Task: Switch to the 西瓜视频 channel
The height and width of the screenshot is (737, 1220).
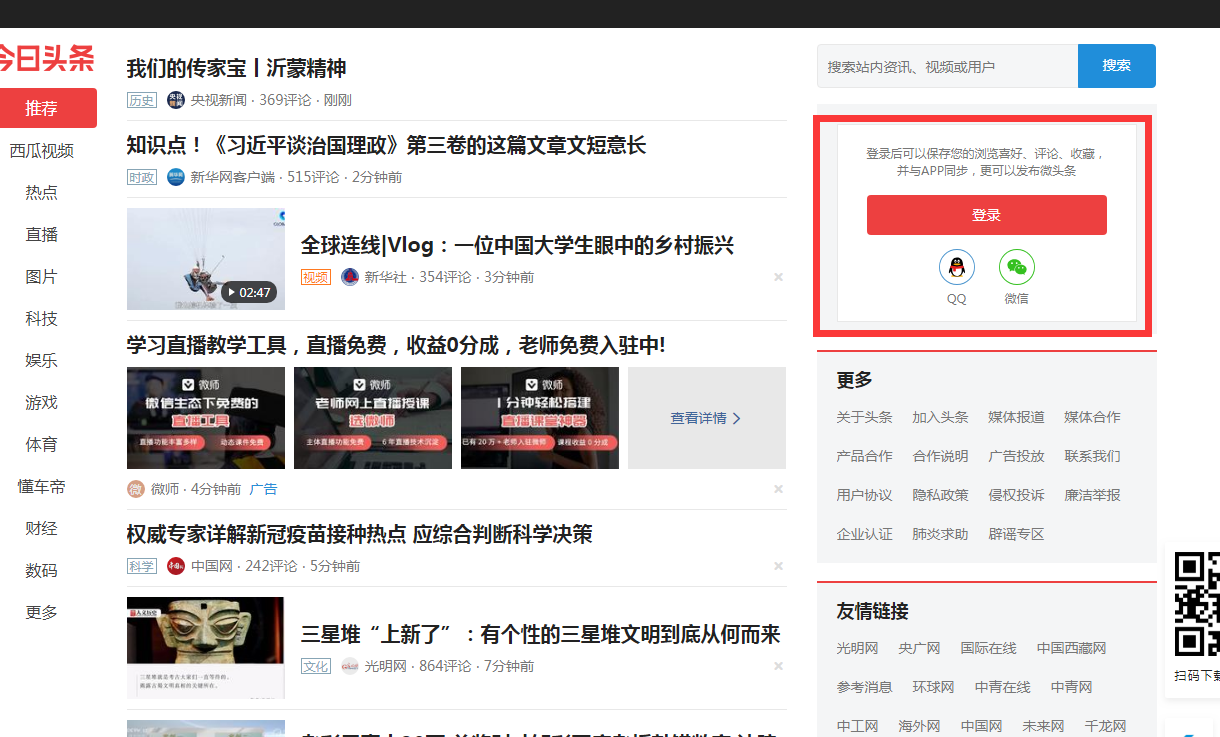Action: 42,151
